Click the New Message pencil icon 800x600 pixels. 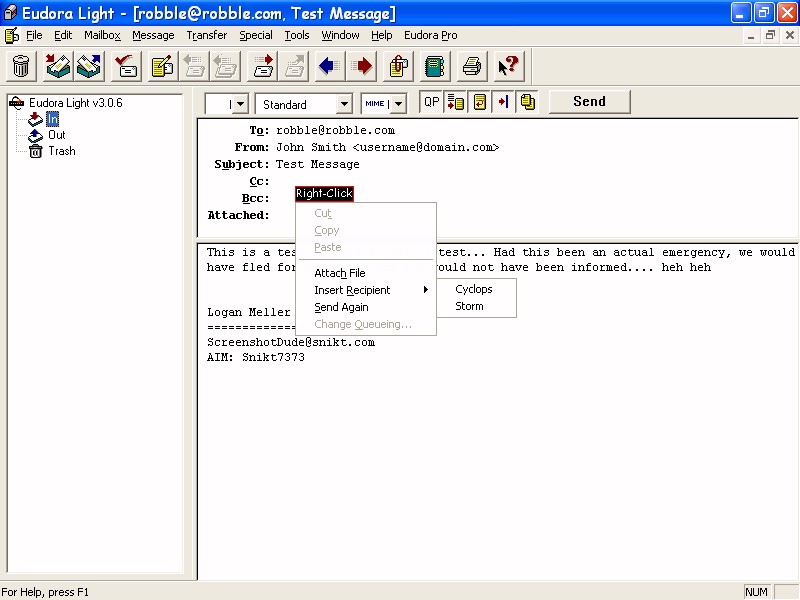163,66
